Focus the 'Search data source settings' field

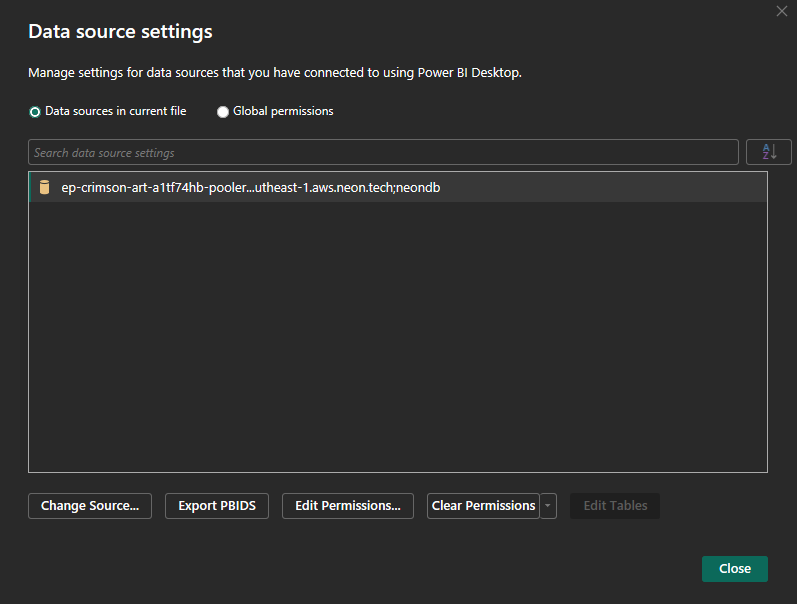tap(383, 153)
